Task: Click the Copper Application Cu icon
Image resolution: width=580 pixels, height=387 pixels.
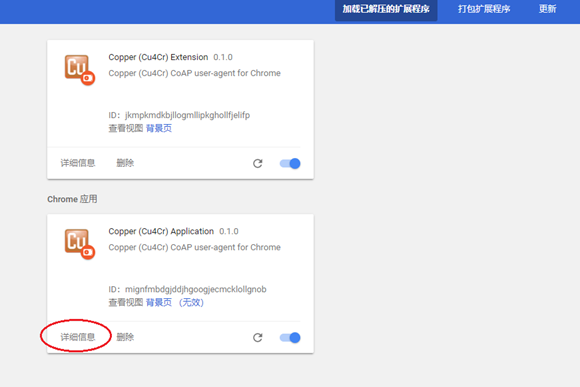Action: (x=80, y=244)
